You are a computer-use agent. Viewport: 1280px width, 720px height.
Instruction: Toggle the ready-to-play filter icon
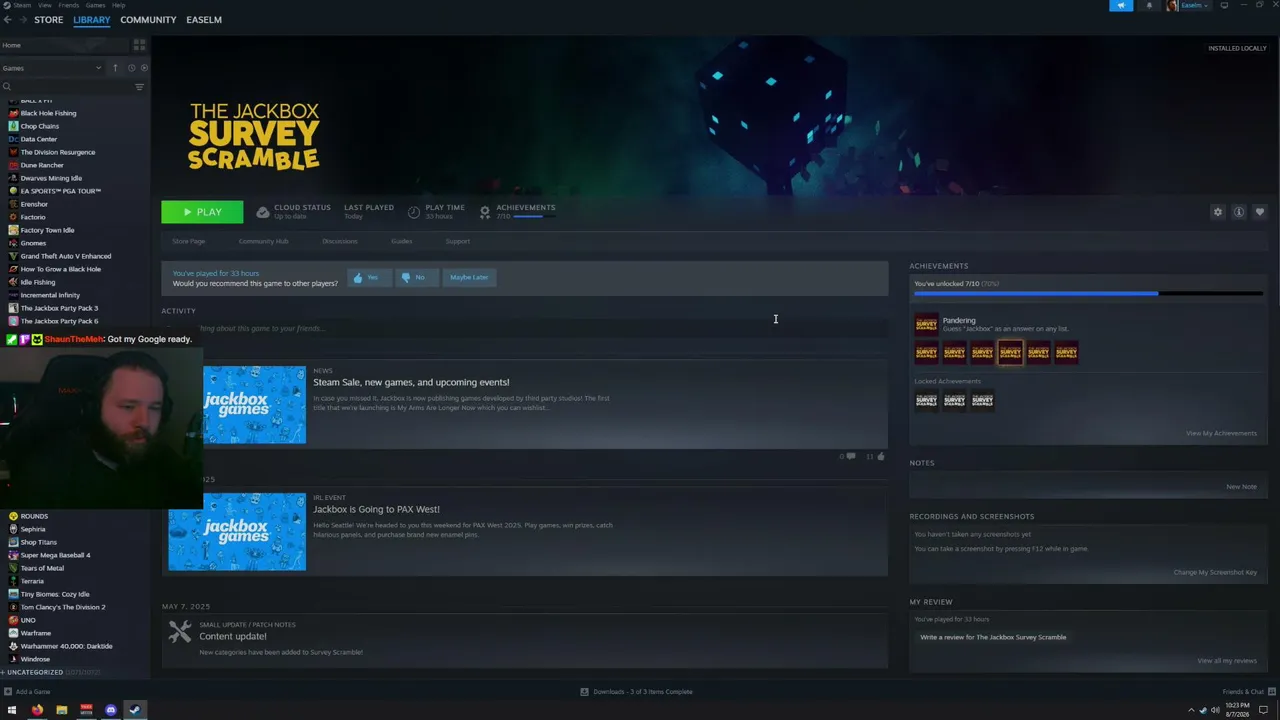(144, 68)
